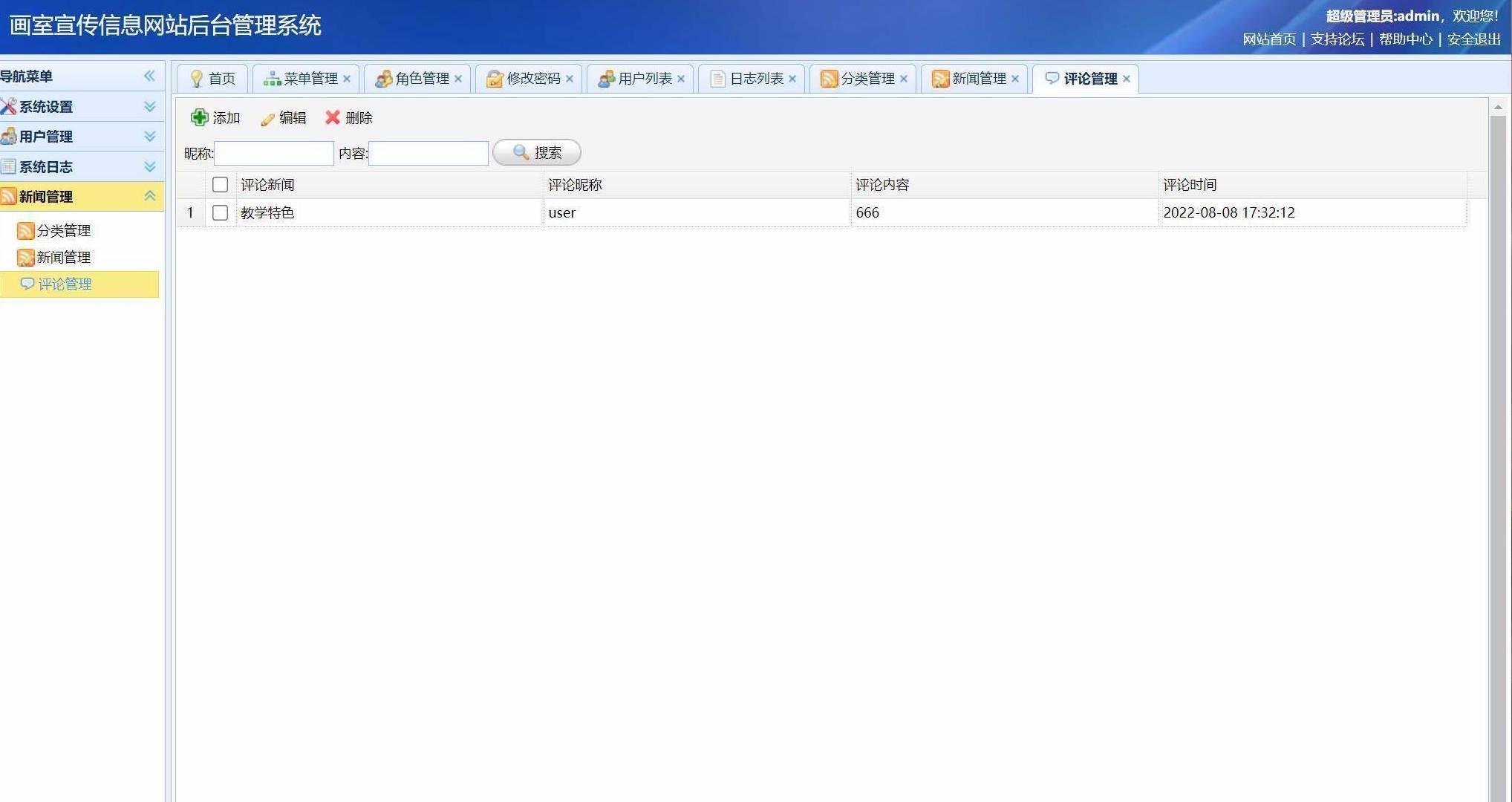Click the 安全退出 logout link
This screenshot has height=802, width=1512.
point(1473,39)
